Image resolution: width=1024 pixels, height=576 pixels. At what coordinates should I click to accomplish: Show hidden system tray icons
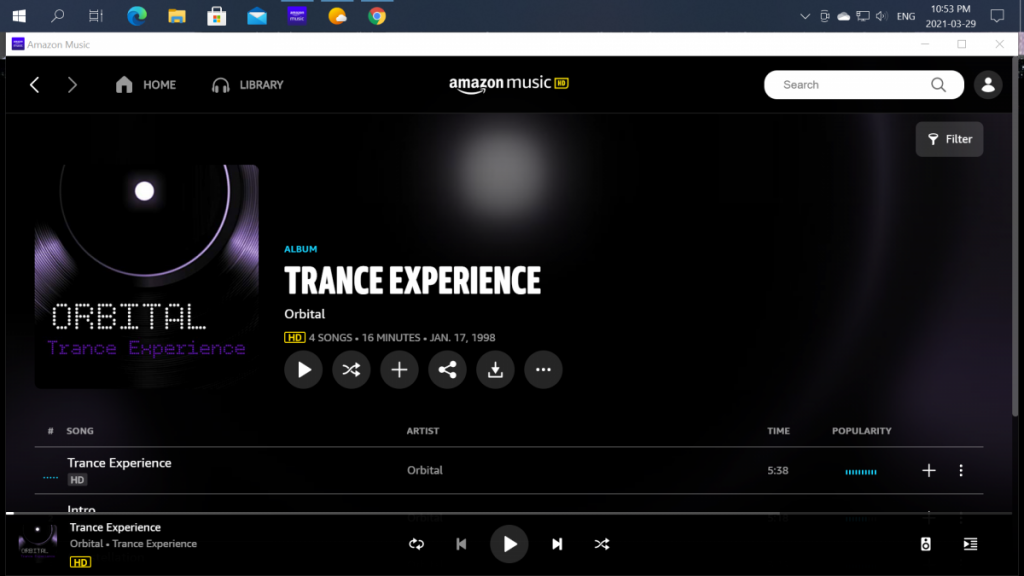(x=805, y=16)
